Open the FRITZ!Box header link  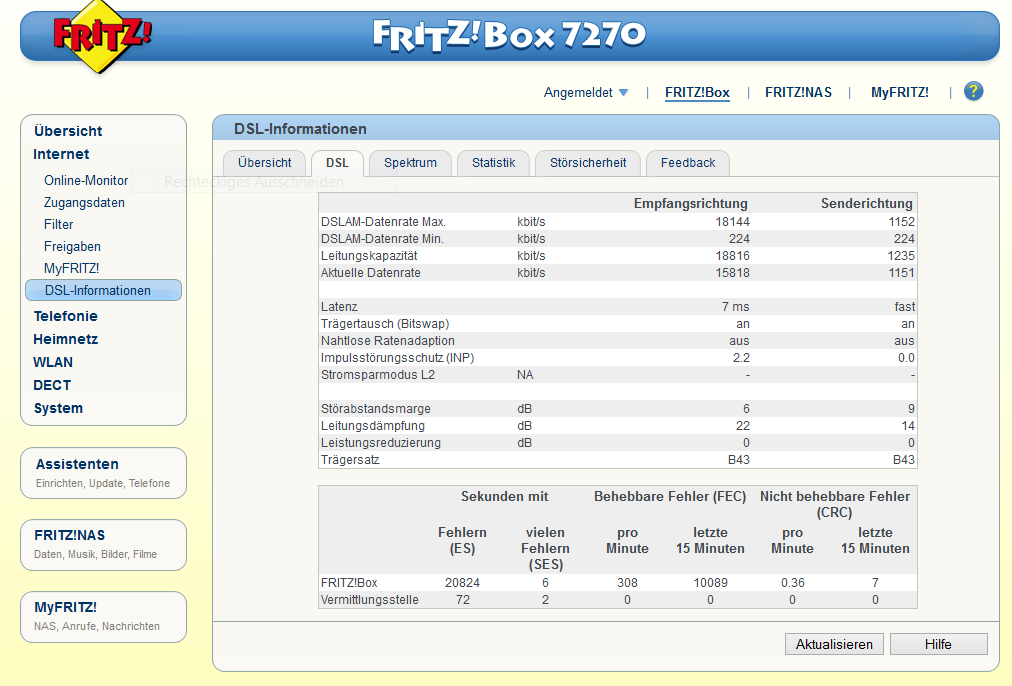click(697, 92)
